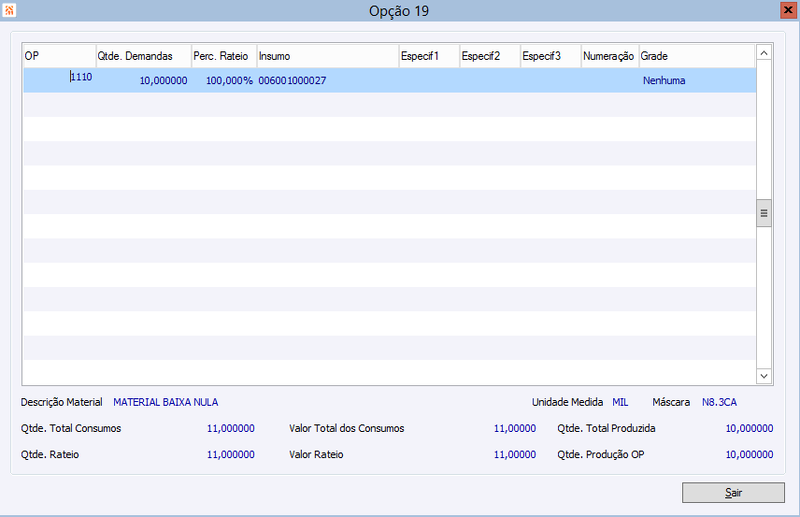Click the scroll down arrow in the grid
Image resolution: width=800 pixels, height=517 pixels.
(764, 376)
